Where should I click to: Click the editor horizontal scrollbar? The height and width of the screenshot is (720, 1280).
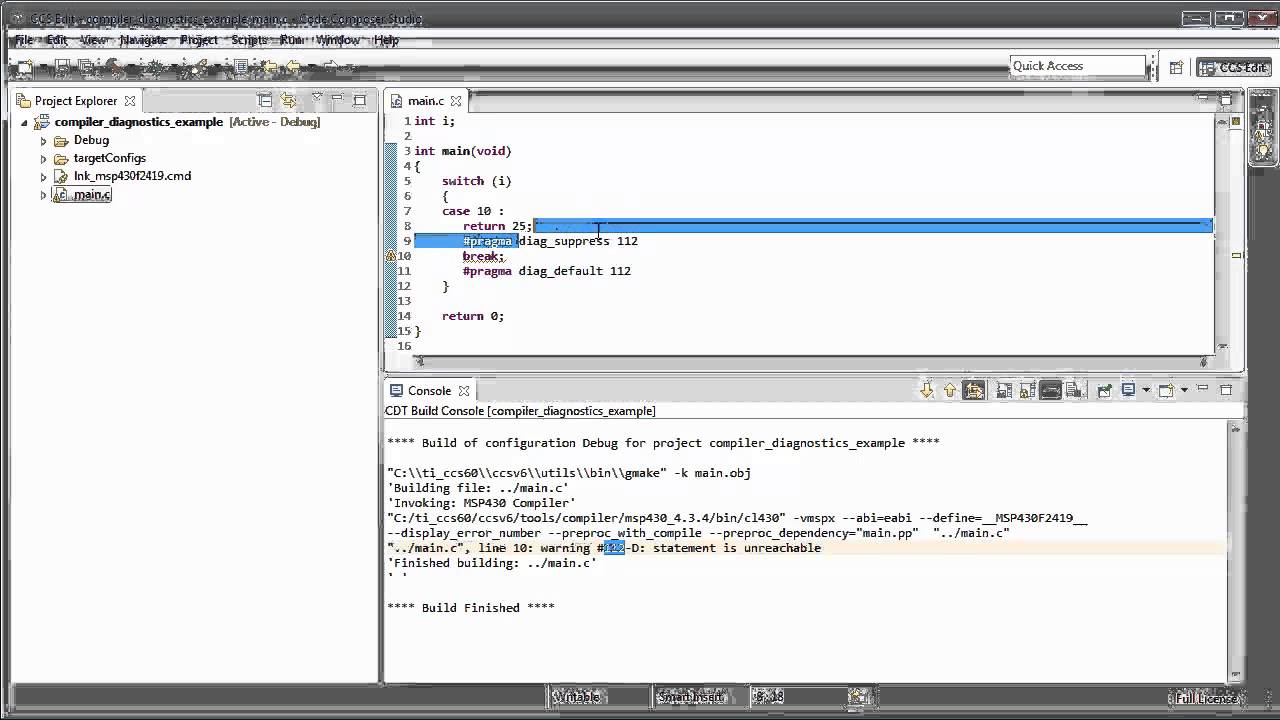[812, 361]
